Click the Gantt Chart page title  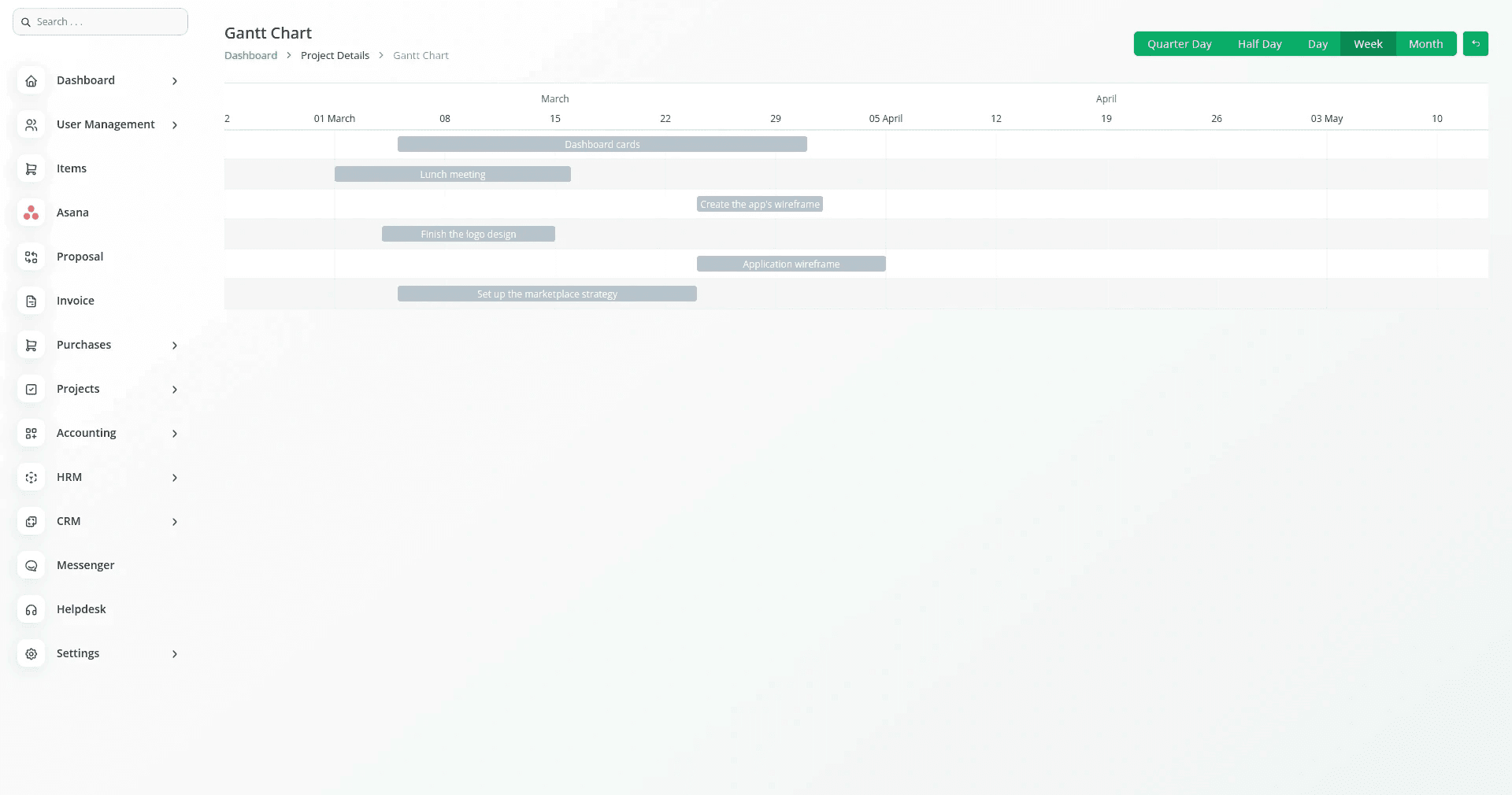(268, 33)
